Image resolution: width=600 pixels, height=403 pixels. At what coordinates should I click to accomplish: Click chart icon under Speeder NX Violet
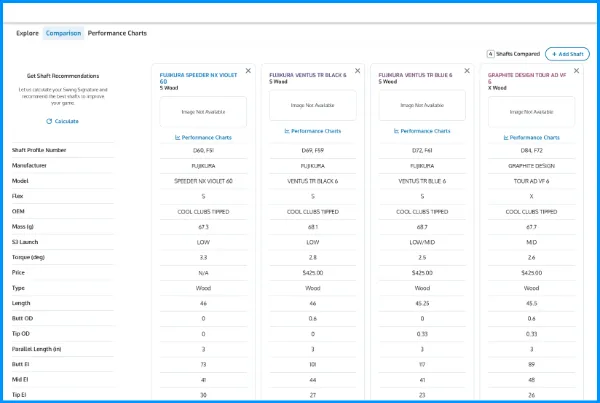(177, 137)
